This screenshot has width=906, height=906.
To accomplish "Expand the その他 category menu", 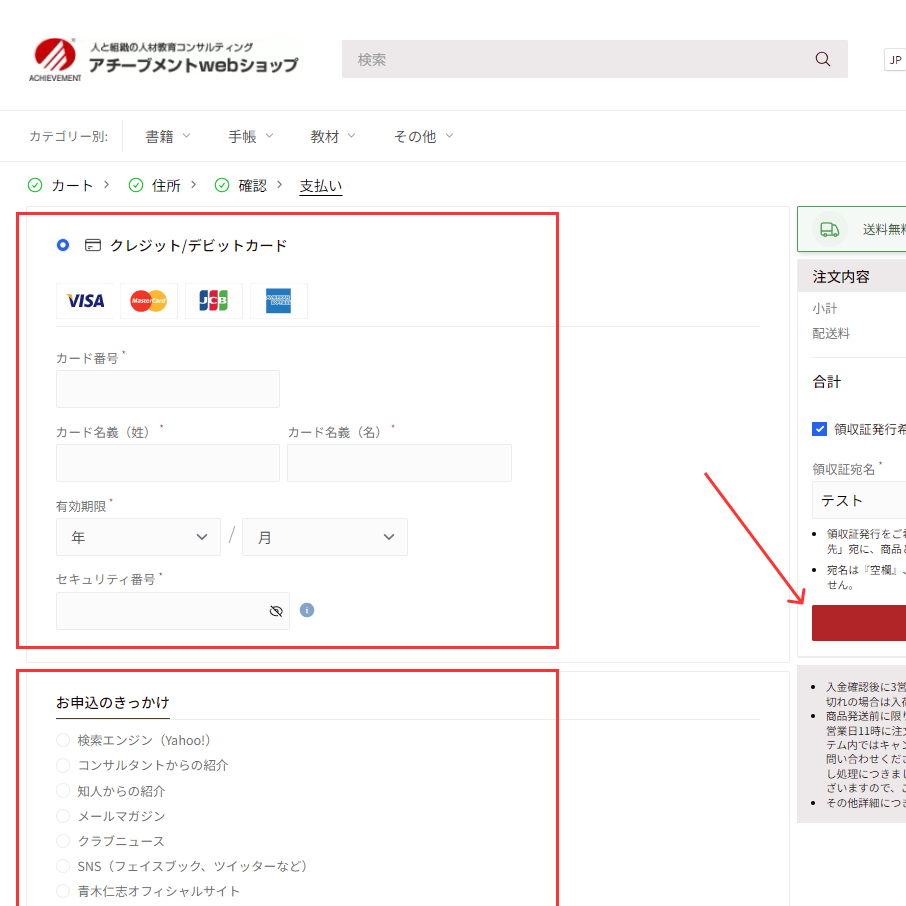I will pyautogui.click(x=424, y=136).
